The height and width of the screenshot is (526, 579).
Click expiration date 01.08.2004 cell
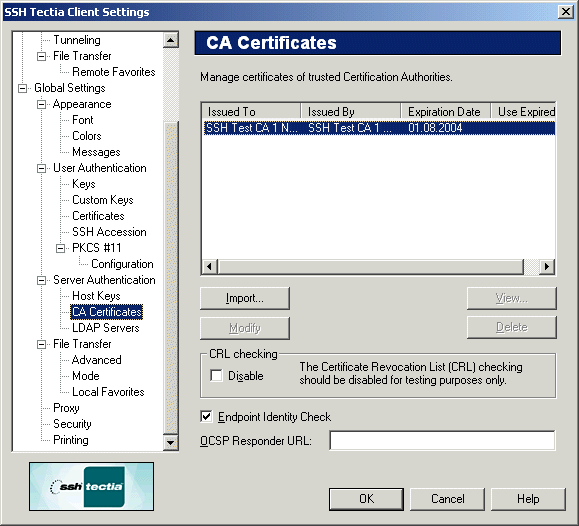pyautogui.click(x=435, y=128)
